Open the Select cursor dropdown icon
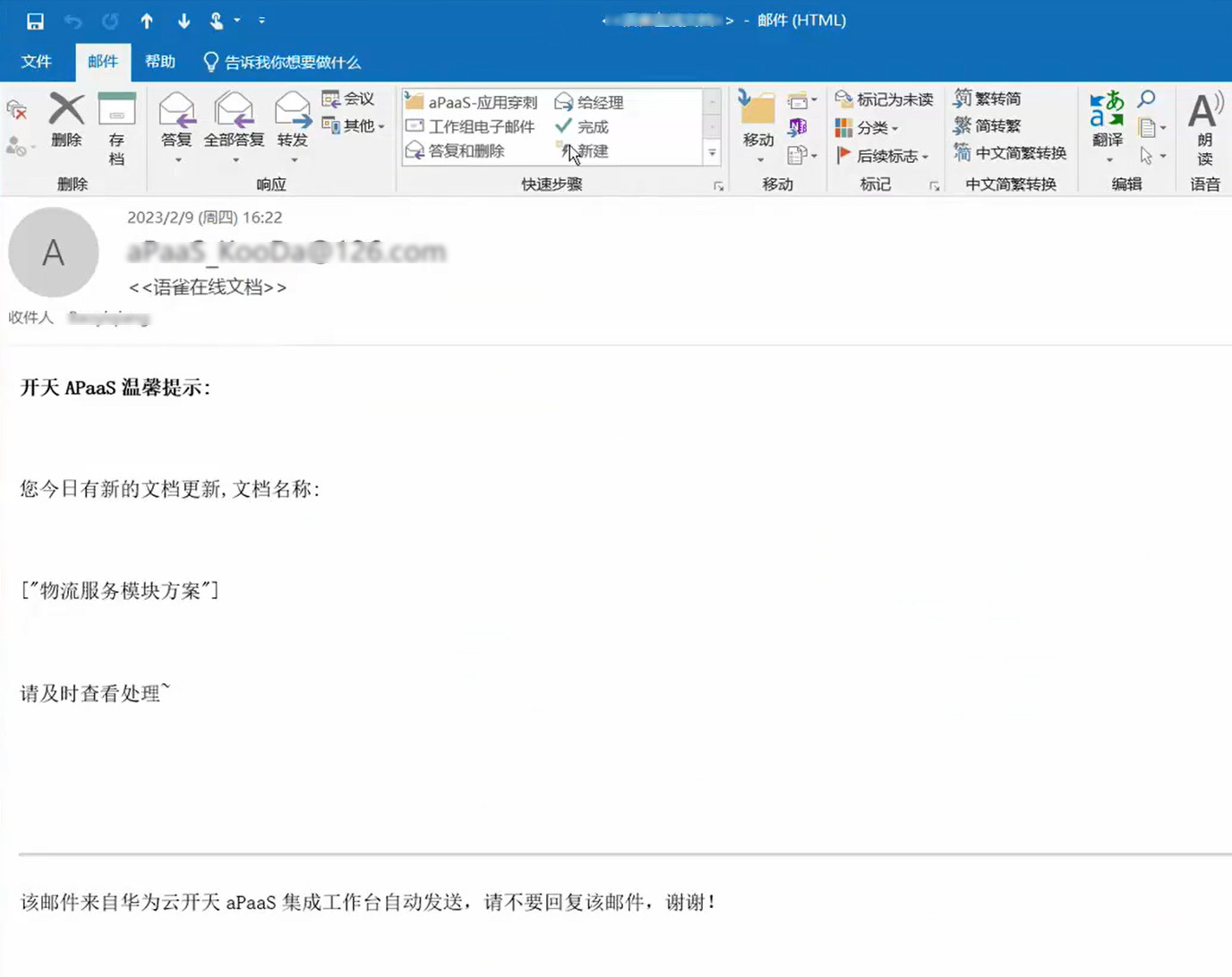1232x977 pixels. pos(1151,156)
